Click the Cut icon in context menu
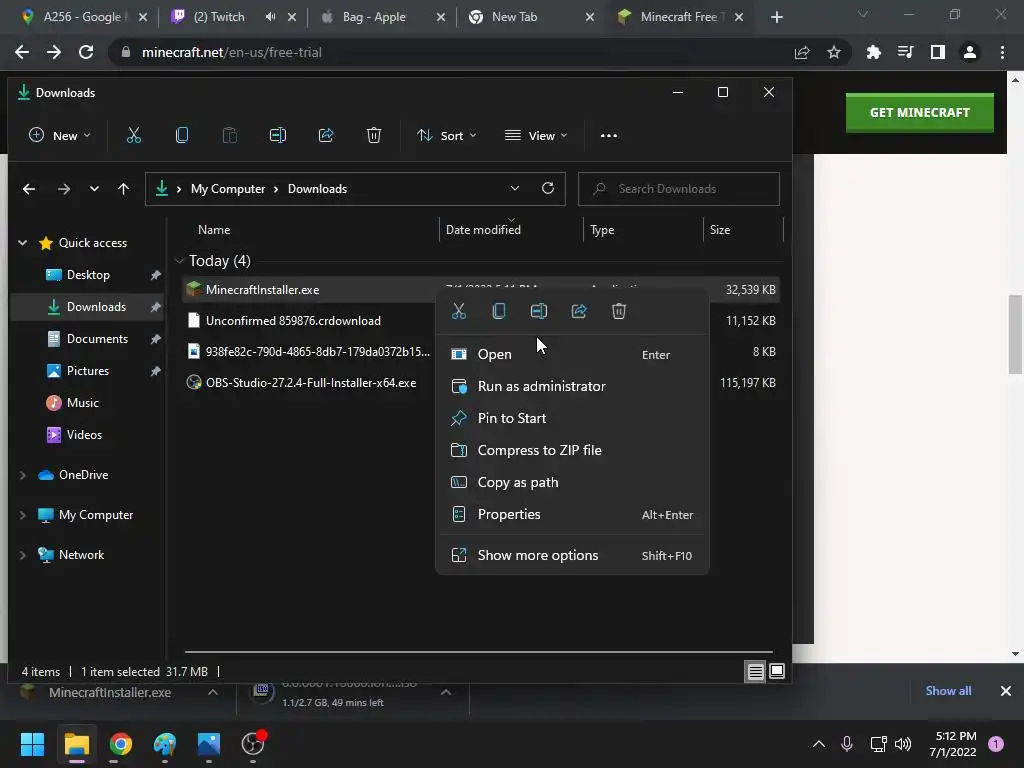Image resolution: width=1024 pixels, height=768 pixels. click(459, 311)
